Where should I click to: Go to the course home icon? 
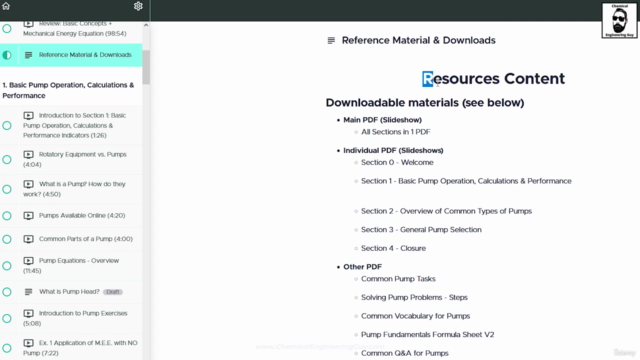tap(6, 6)
